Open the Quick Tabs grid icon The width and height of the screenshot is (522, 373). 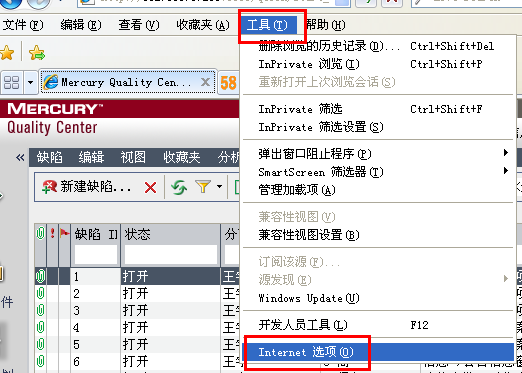(x=11, y=82)
